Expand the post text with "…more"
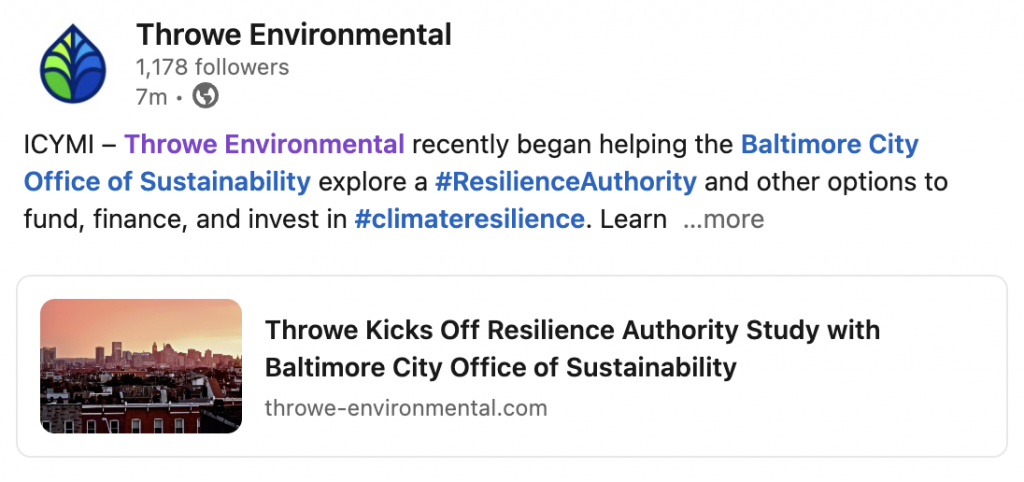Viewport: 1024px width, 482px height. point(723,219)
